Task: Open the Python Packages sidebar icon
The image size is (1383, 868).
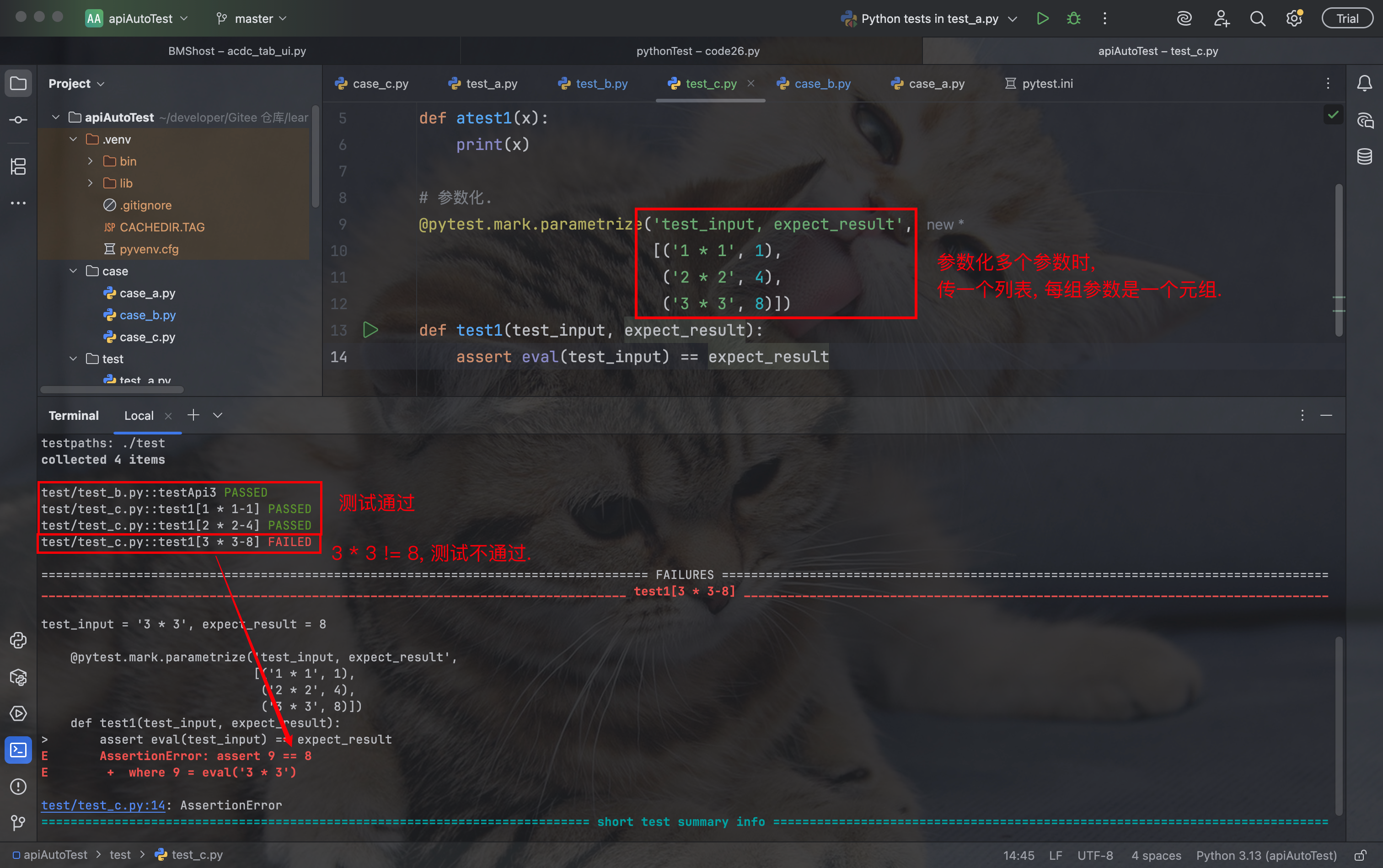Action: tap(18, 677)
